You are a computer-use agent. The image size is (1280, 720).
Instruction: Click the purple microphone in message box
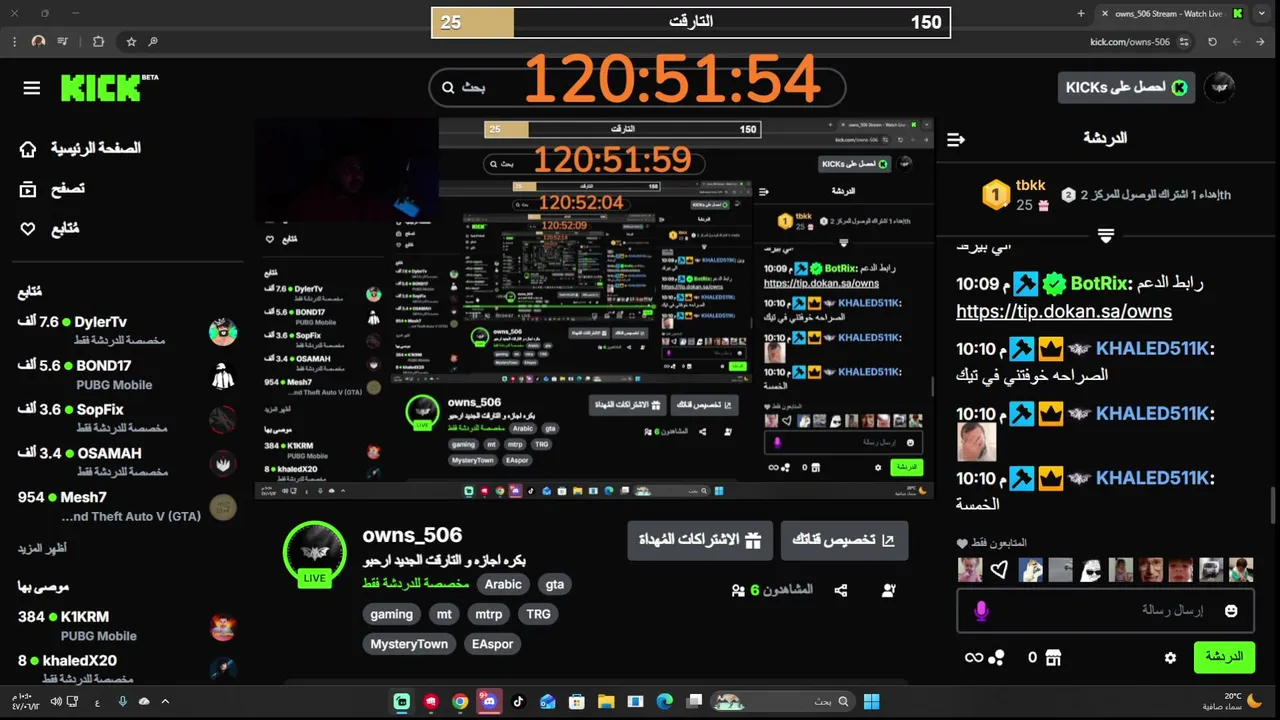point(981,611)
